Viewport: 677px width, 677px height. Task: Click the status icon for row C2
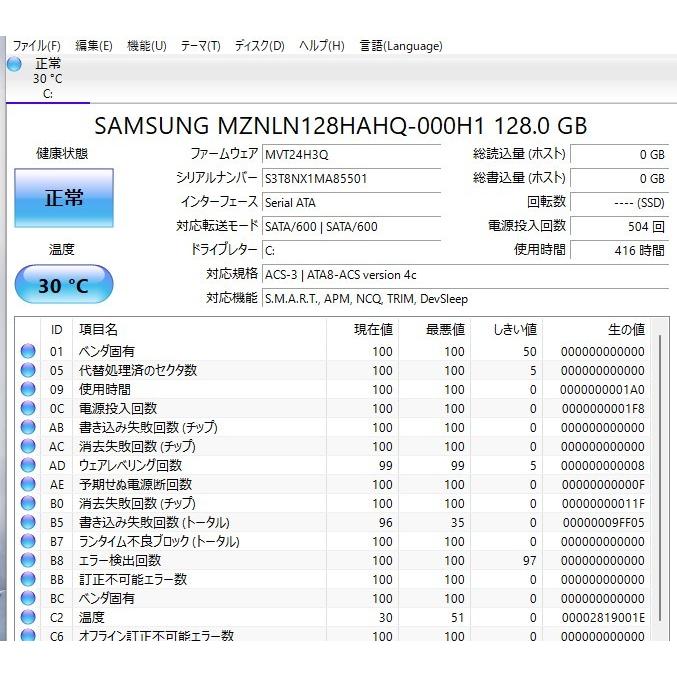[28, 617]
